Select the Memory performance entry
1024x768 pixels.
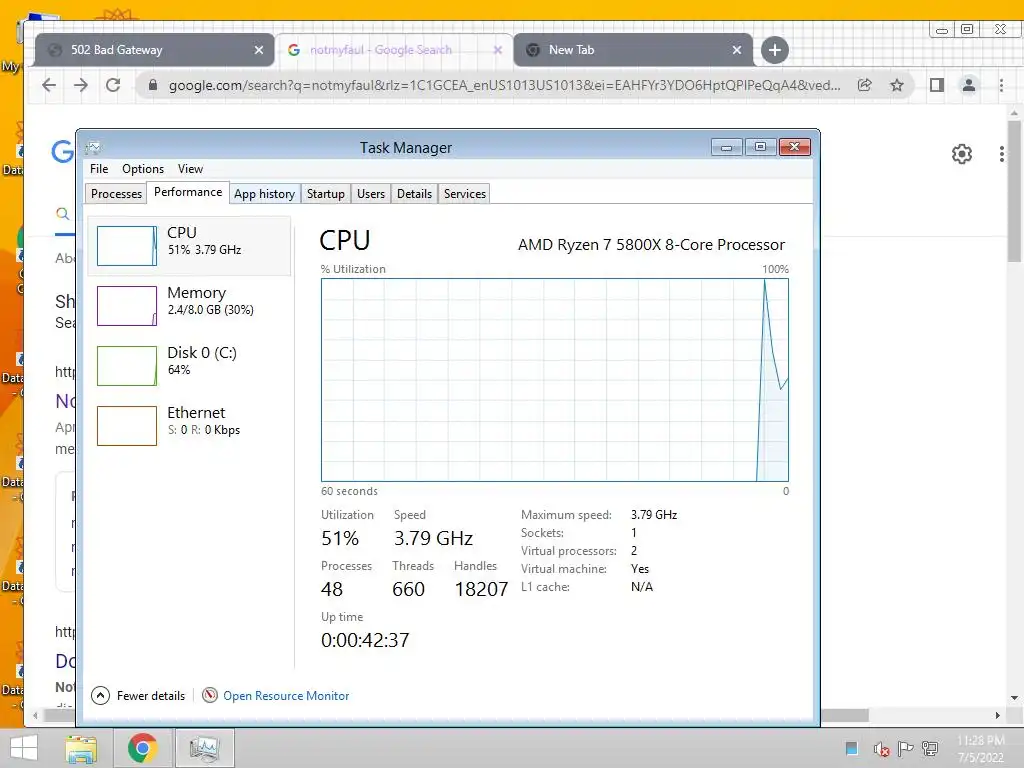pyautogui.click(x=189, y=306)
